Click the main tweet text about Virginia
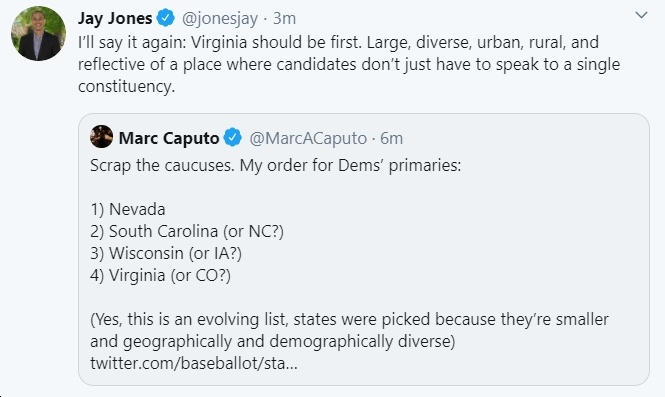665x397 pixels. (x=349, y=64)
